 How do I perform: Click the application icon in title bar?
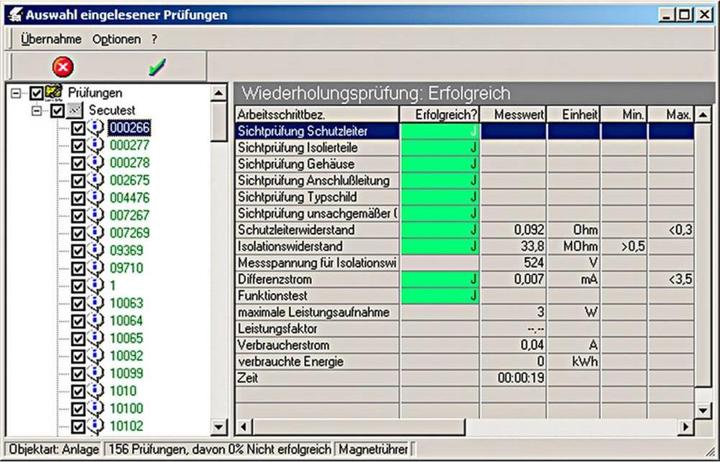click(15, 15)
